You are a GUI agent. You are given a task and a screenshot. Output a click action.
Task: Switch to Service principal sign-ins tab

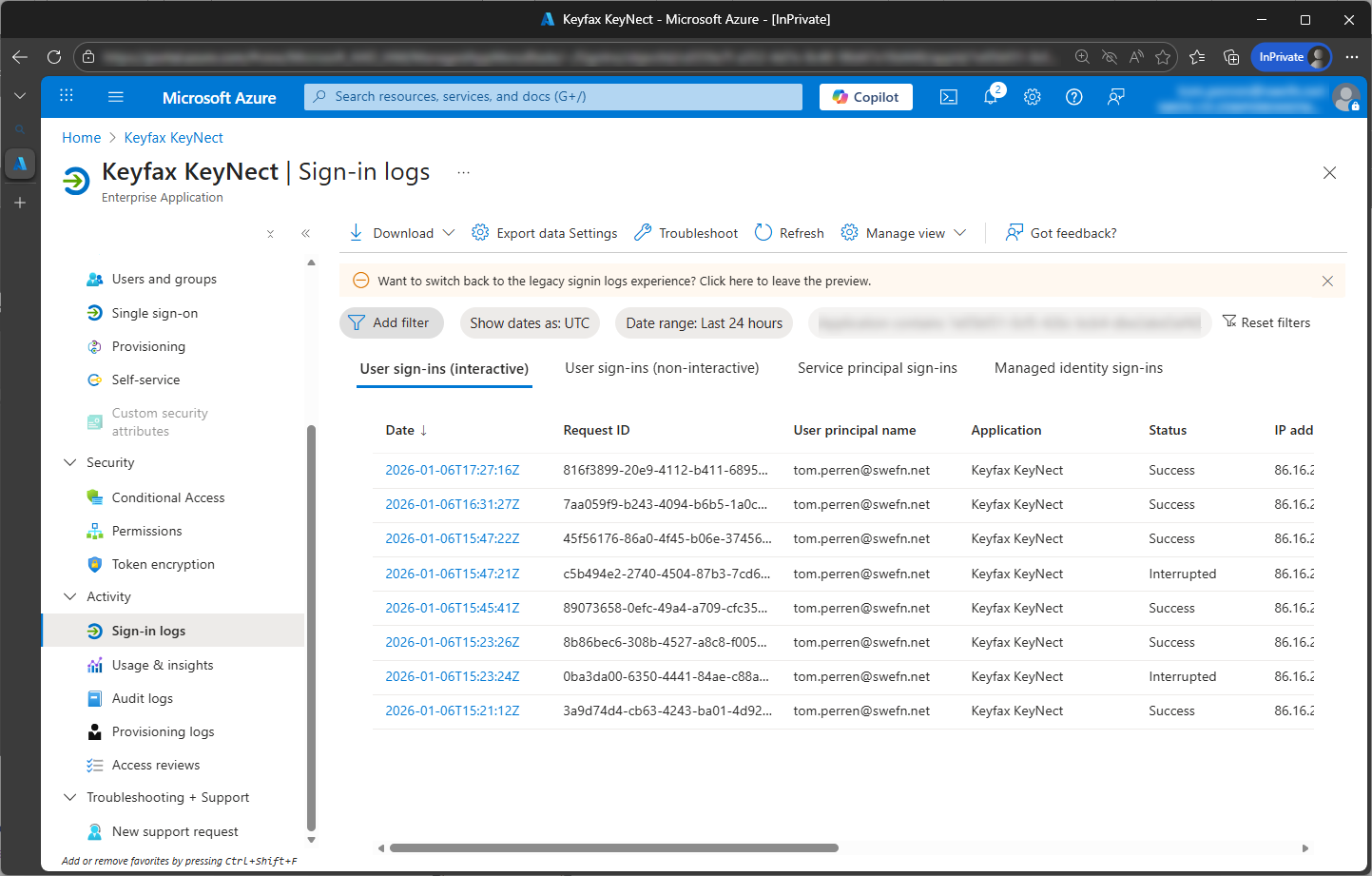coord(877,368)
